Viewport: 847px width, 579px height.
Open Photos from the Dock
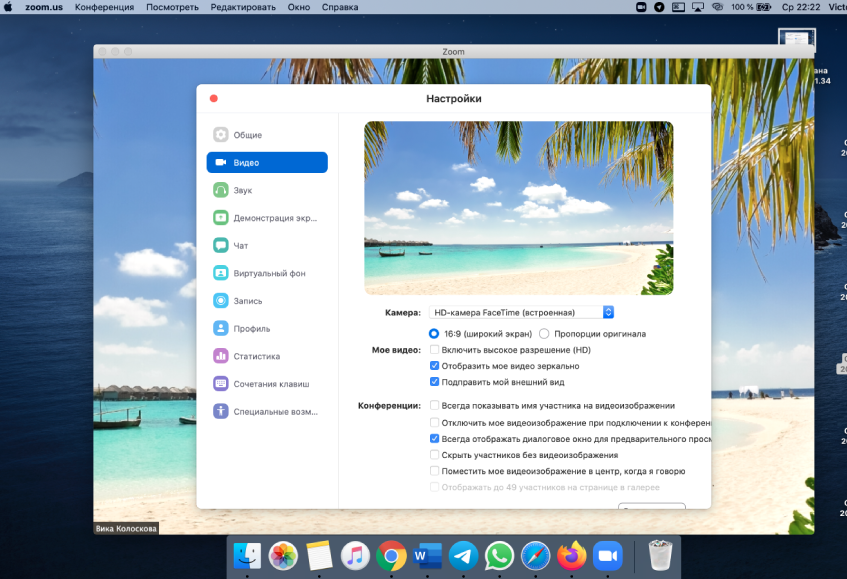point(283,555)
